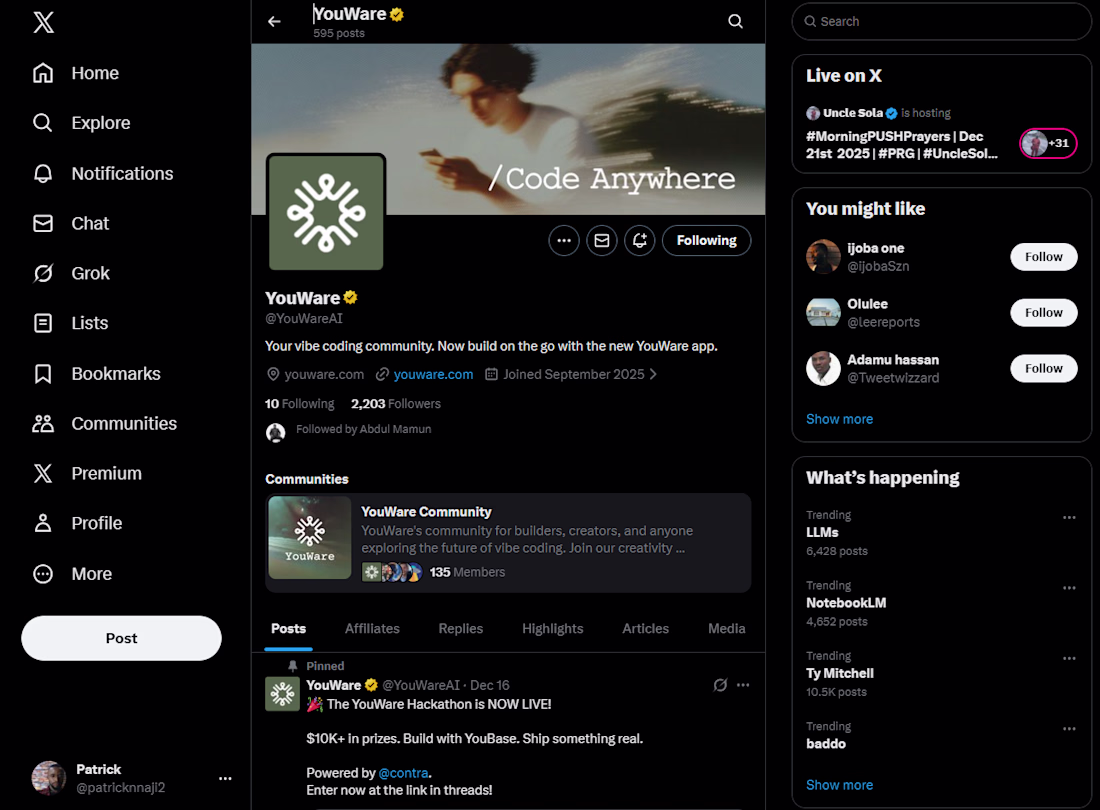Open YouWare Community card thumbnail
Viewport: 1100px width, 810px height.
coord(309,538)
